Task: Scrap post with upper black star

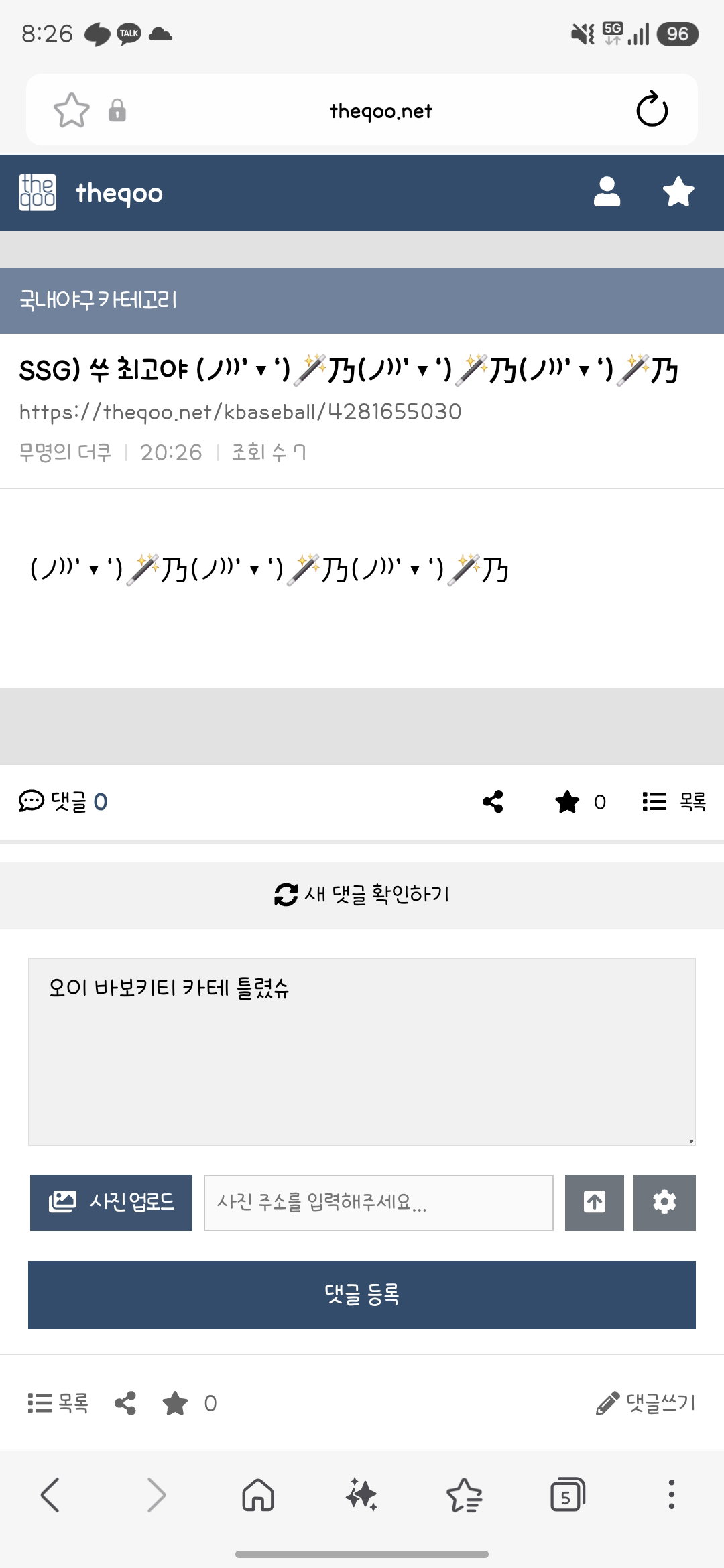Action: (x=567, y=801)
